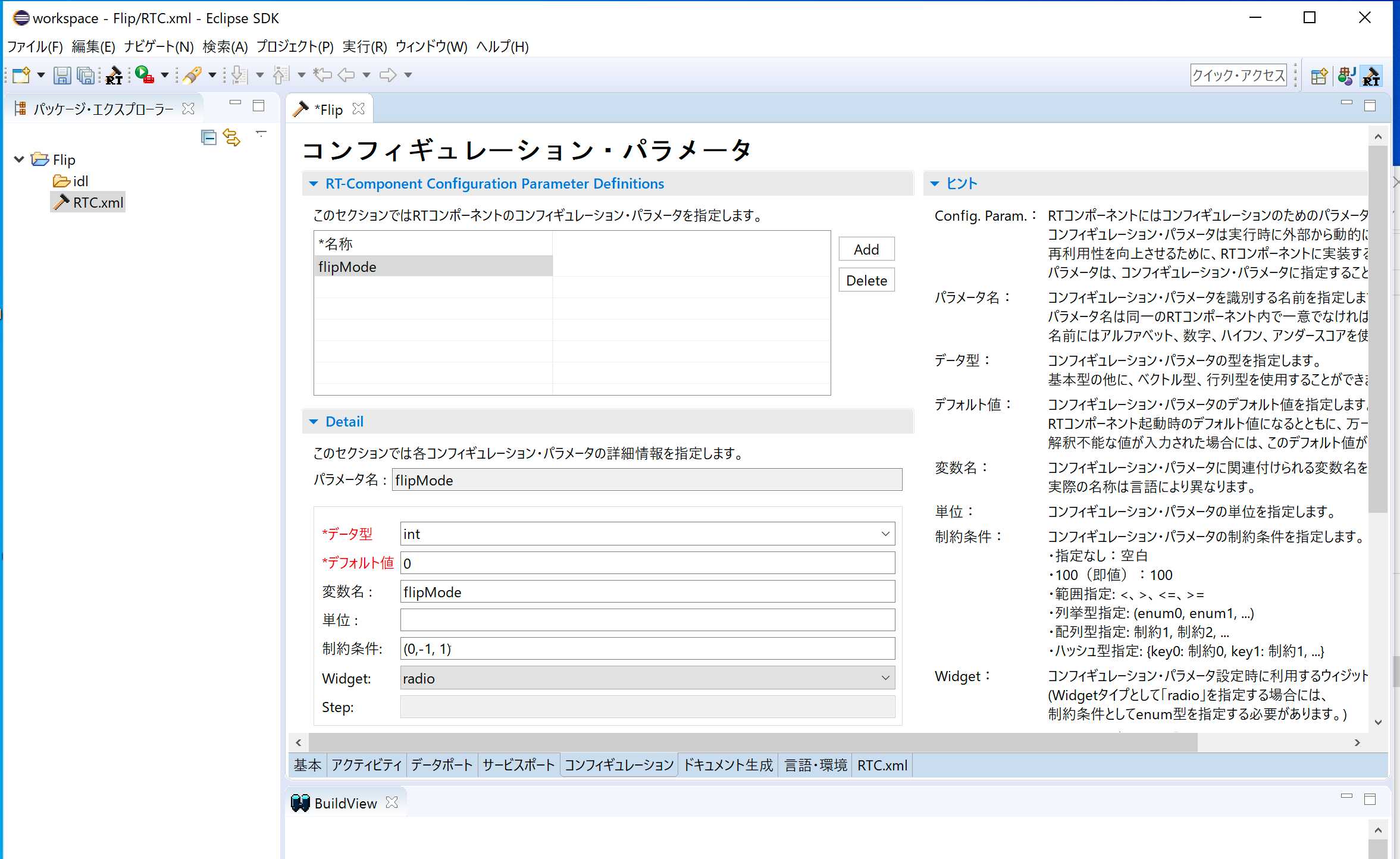Close the Package Explorer tab
The image size is (1400, 859).
[189, 108]
